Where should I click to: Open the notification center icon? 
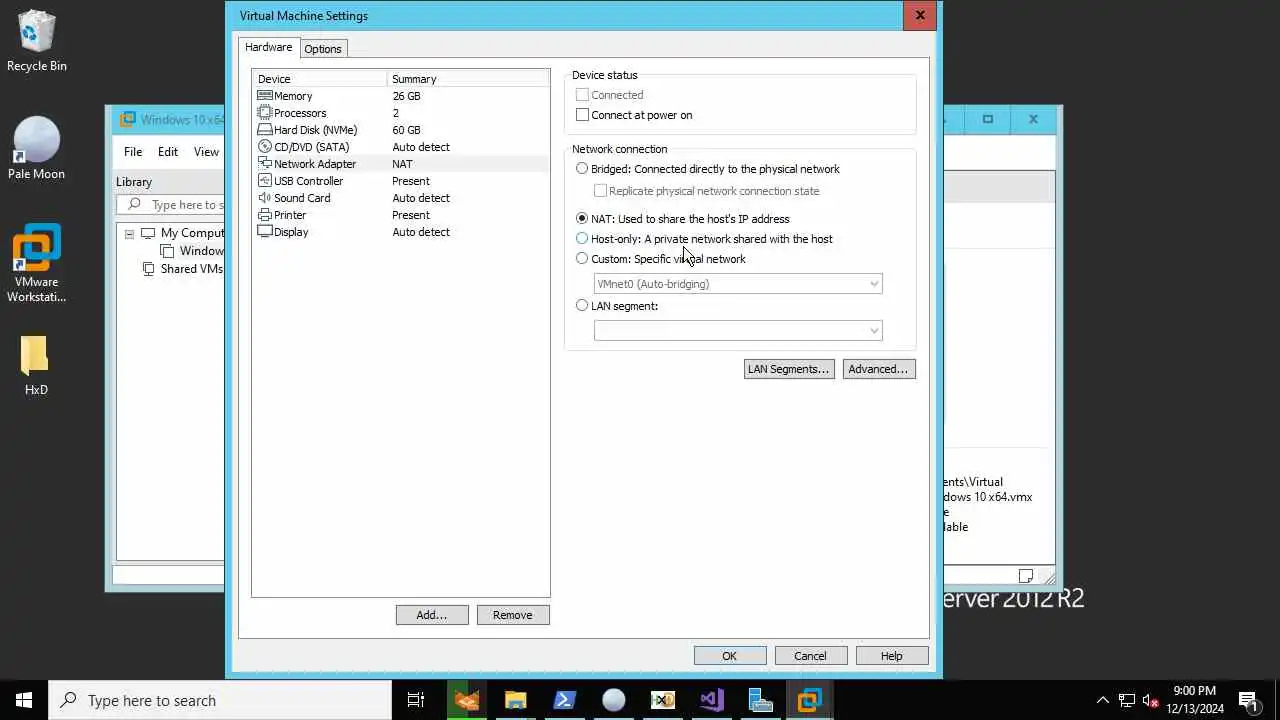[x=1248, y=700]
